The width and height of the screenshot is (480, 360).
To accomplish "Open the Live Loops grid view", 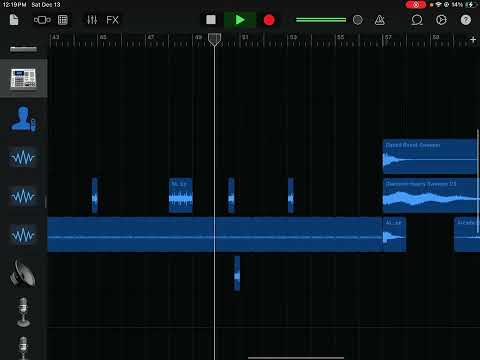I will click(63, 20).
